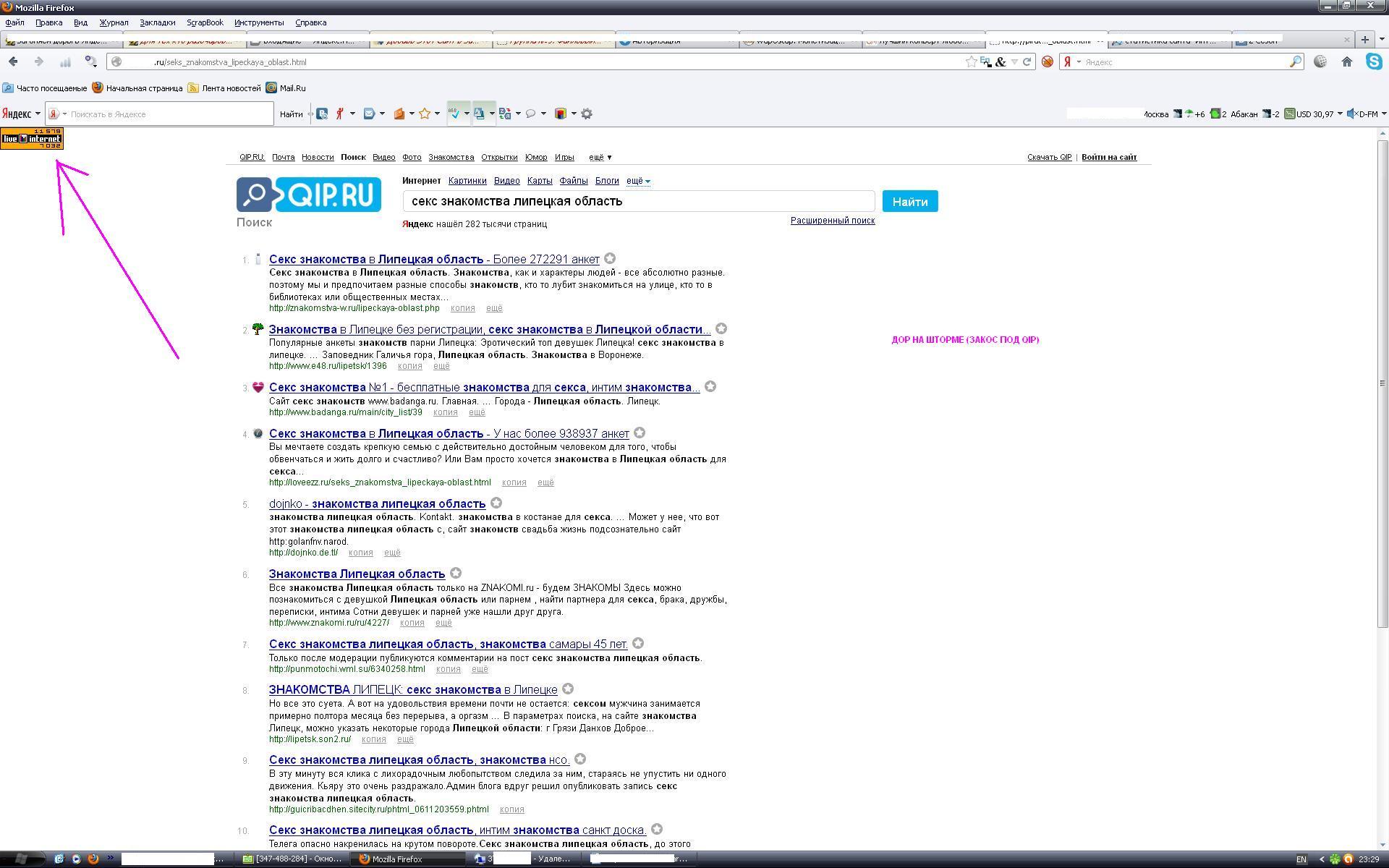The width and height of the screenshot is (1389, 868).
Task: Click the back navigation arrow
Action: click(x=13, y=62)
